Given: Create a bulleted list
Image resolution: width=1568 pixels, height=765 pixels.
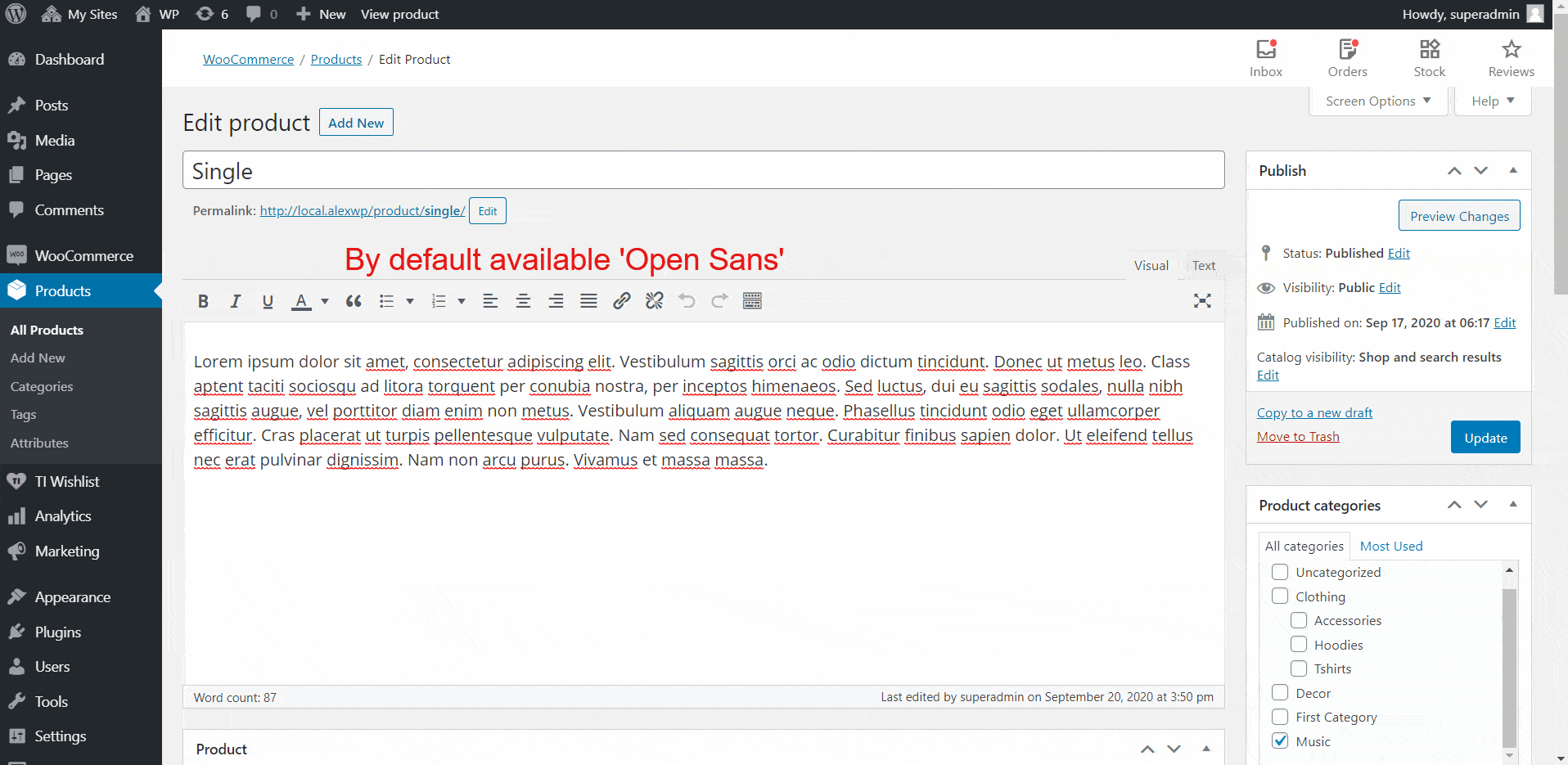Looking at the screenshot, I should click(x=386, y=301).
